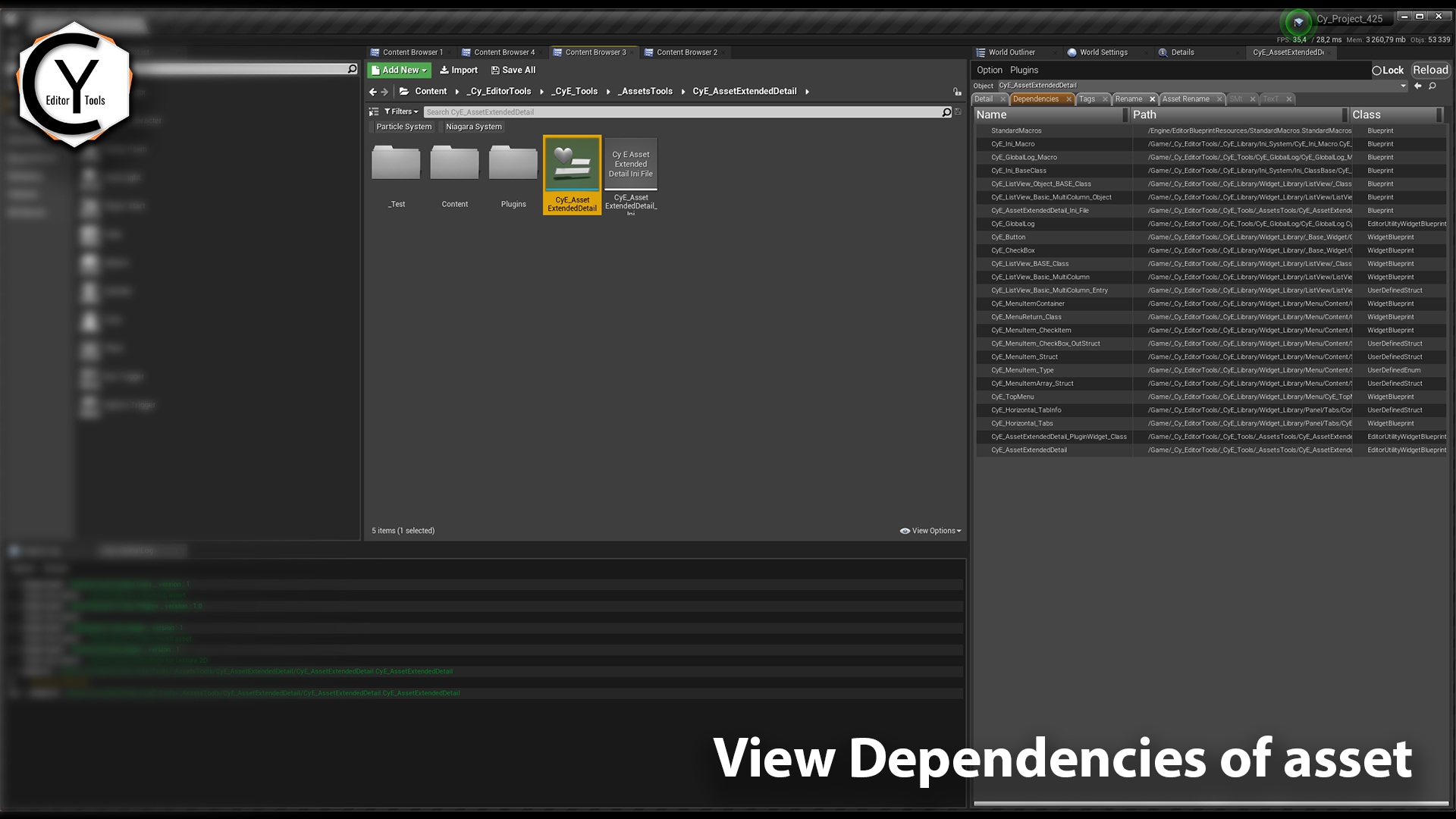Enable the Niagara System filter
The height and width of the screenshot is (819, 1456).
pos(473,127)
